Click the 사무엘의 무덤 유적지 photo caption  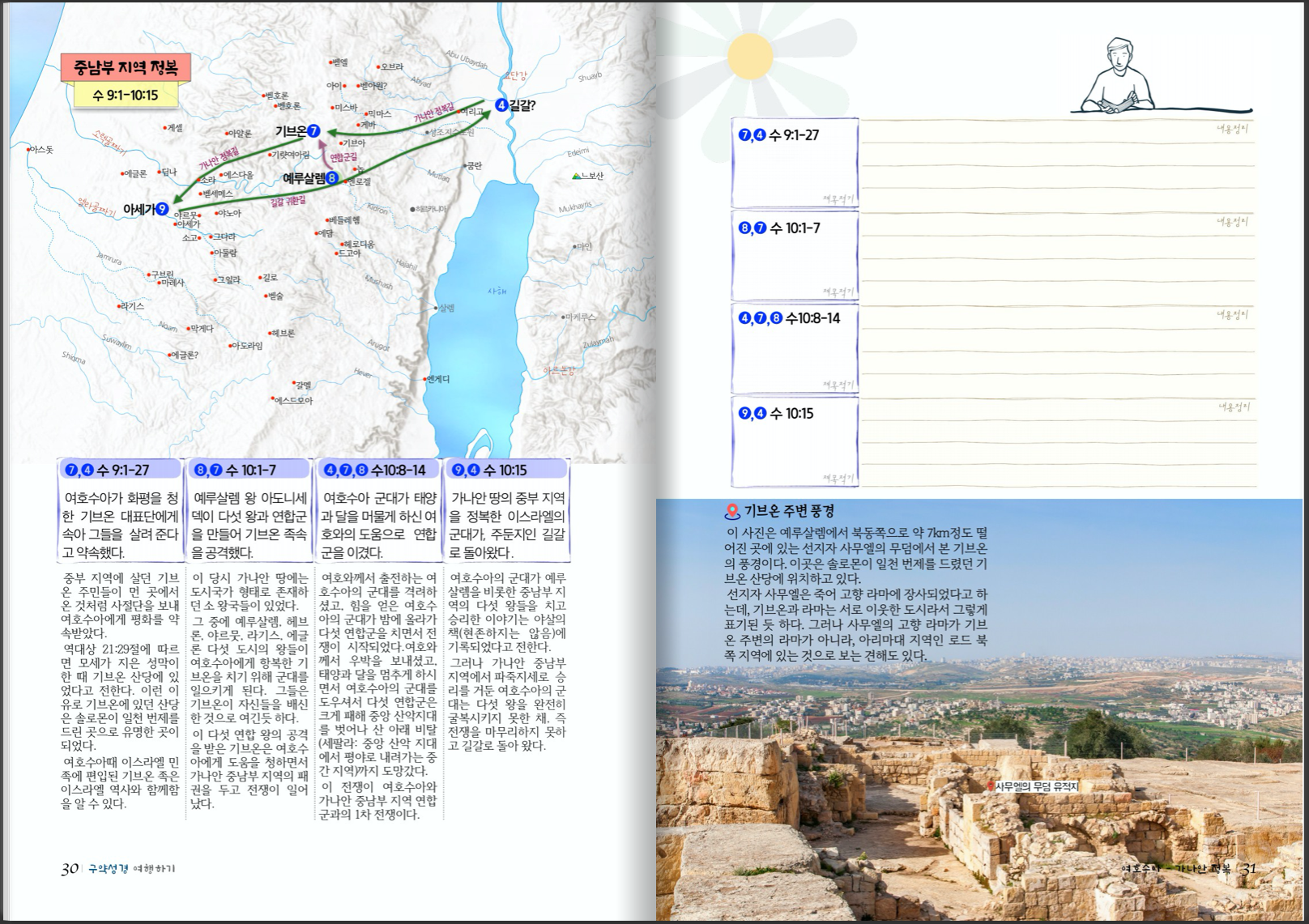point(1037,786)
